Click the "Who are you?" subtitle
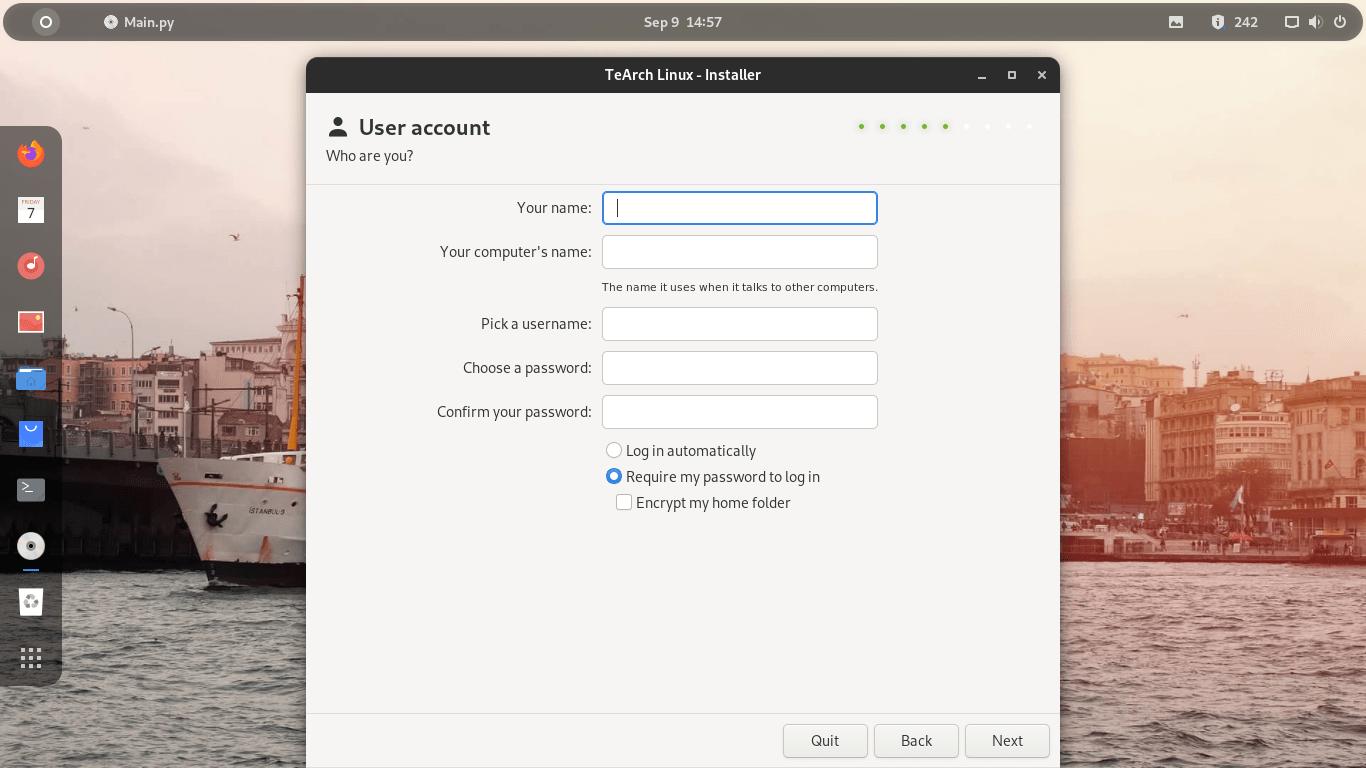Image resolution: width=1366 pixels, height=768 pixels. tap(370, 156)
